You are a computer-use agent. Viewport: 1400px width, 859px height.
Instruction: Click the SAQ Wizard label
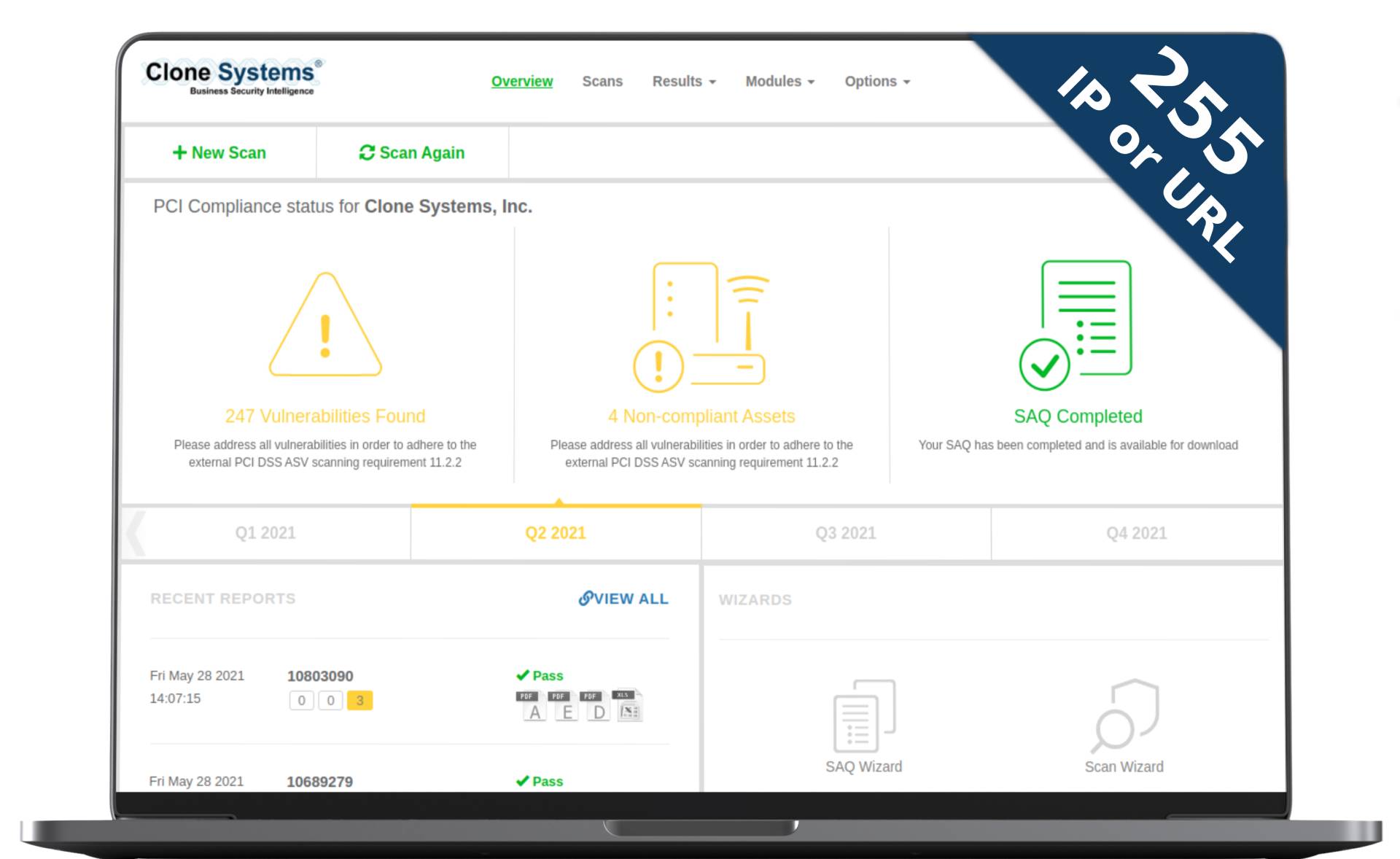864,766
